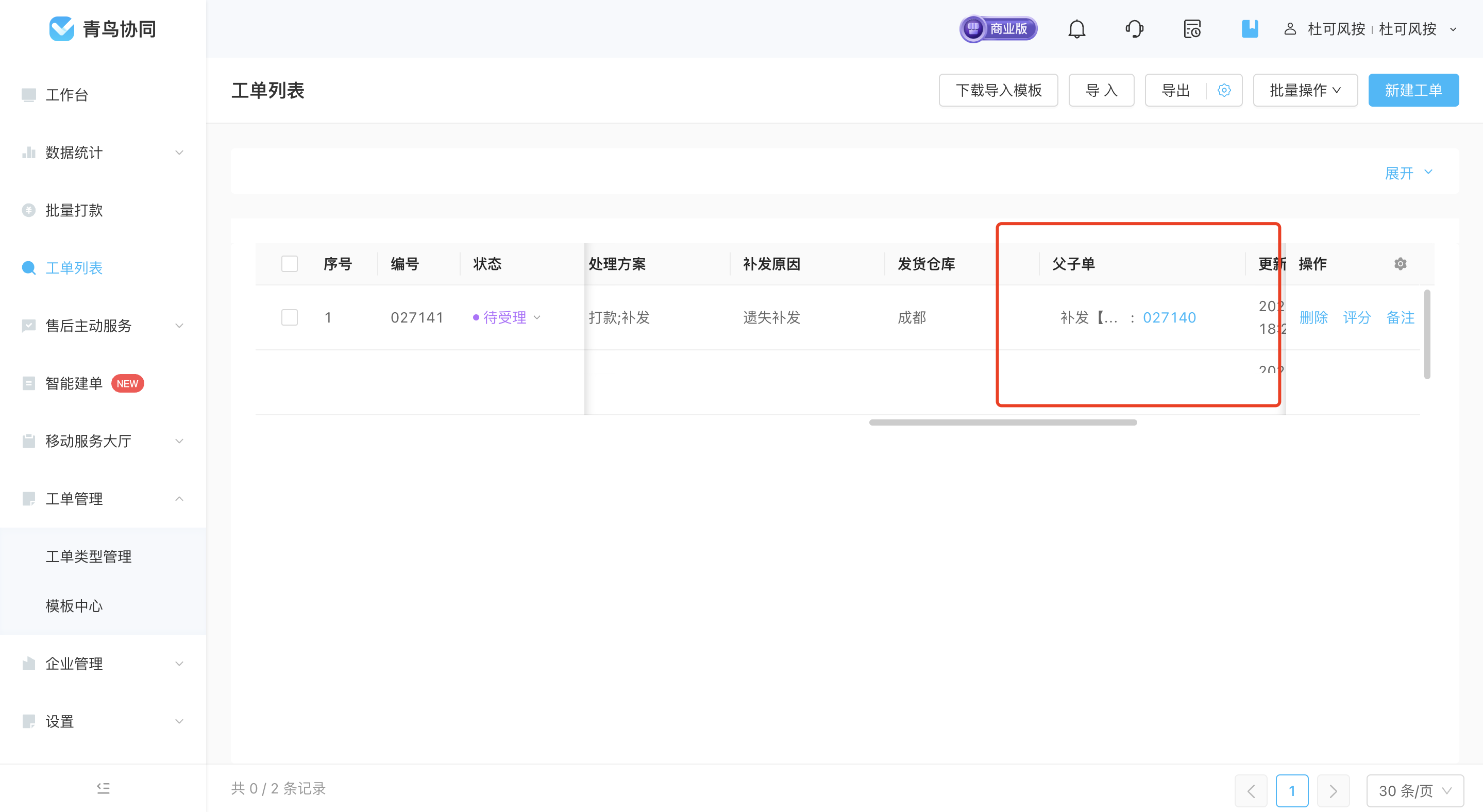Click the 遗失补发 cell
The image size is (1483, 812).
771,317
